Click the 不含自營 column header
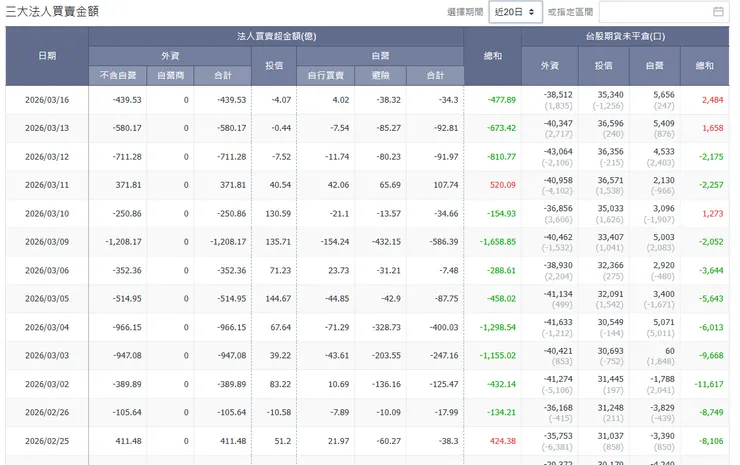The height and width of the screenshot is (465, 740). pyautogui.click(x=118, y=76)
